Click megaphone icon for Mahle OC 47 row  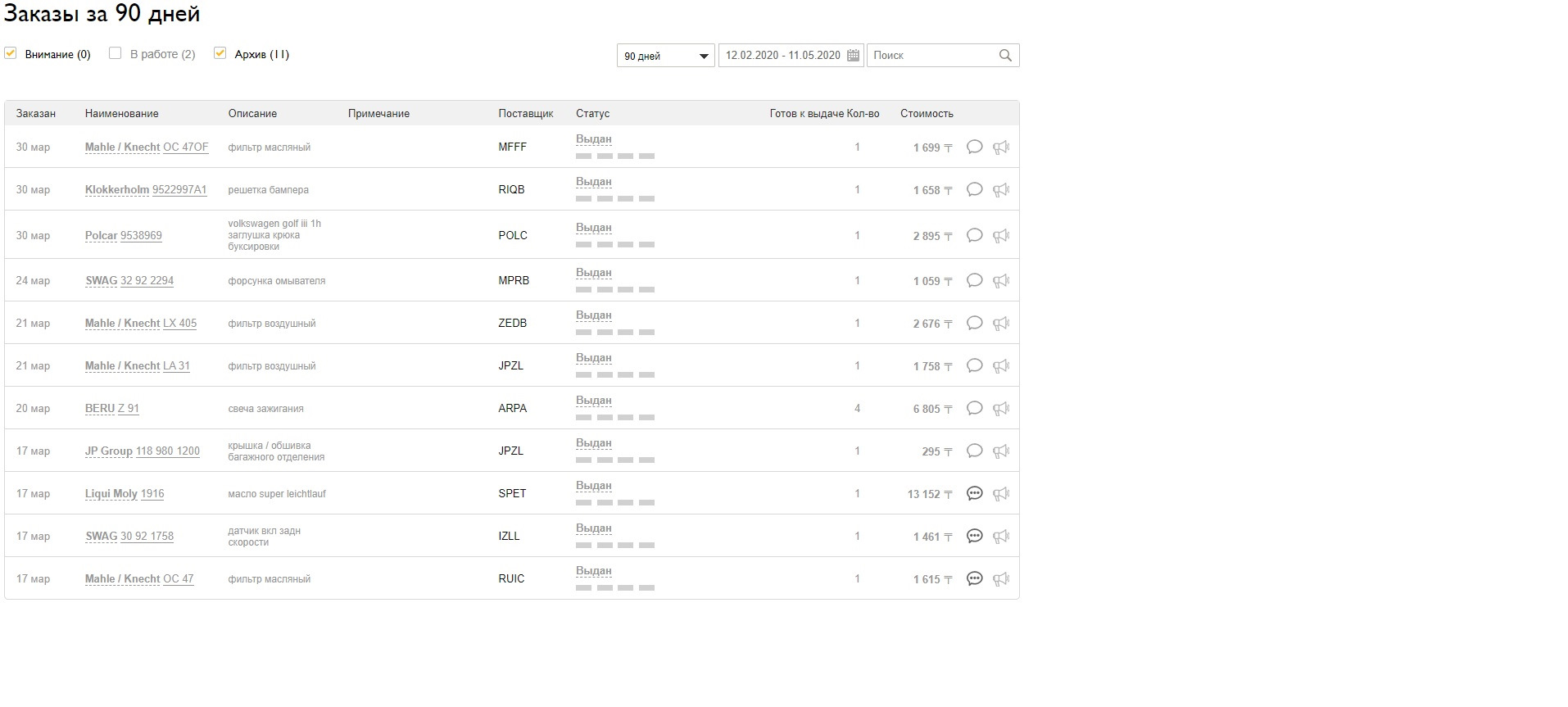pyautogui.click(x=1000, y=579)
